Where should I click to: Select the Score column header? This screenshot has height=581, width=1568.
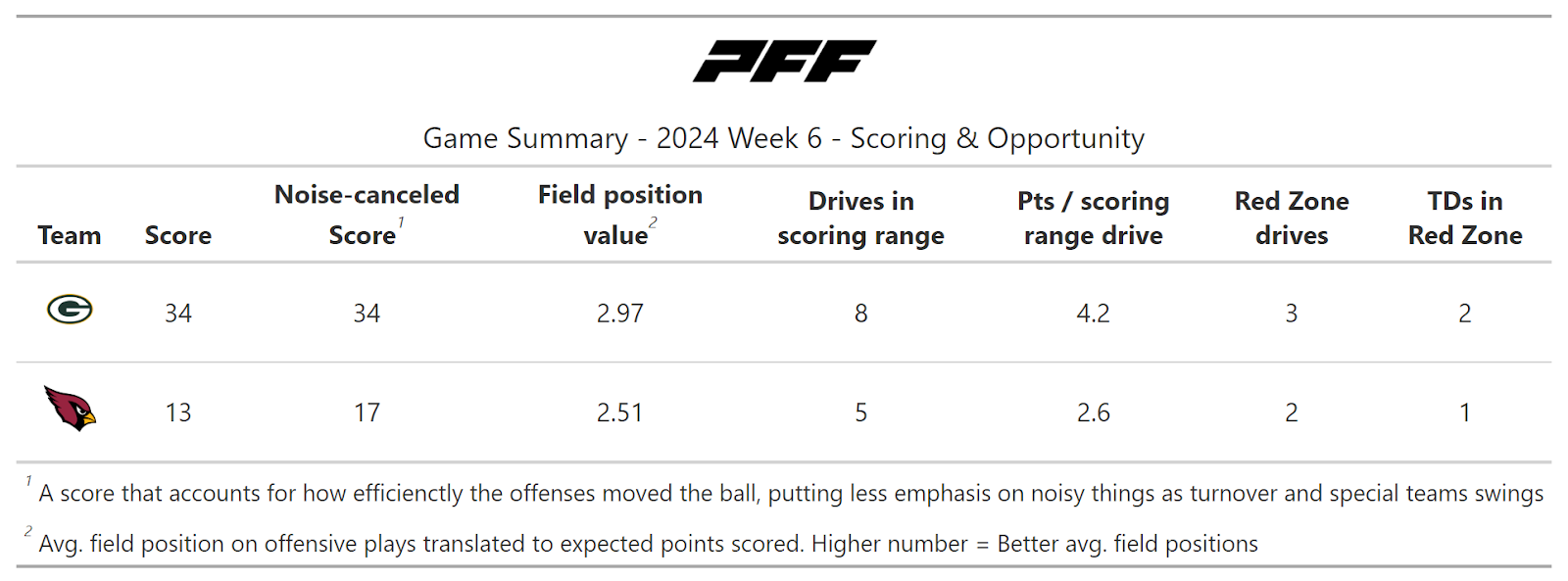tap(177, 235)
